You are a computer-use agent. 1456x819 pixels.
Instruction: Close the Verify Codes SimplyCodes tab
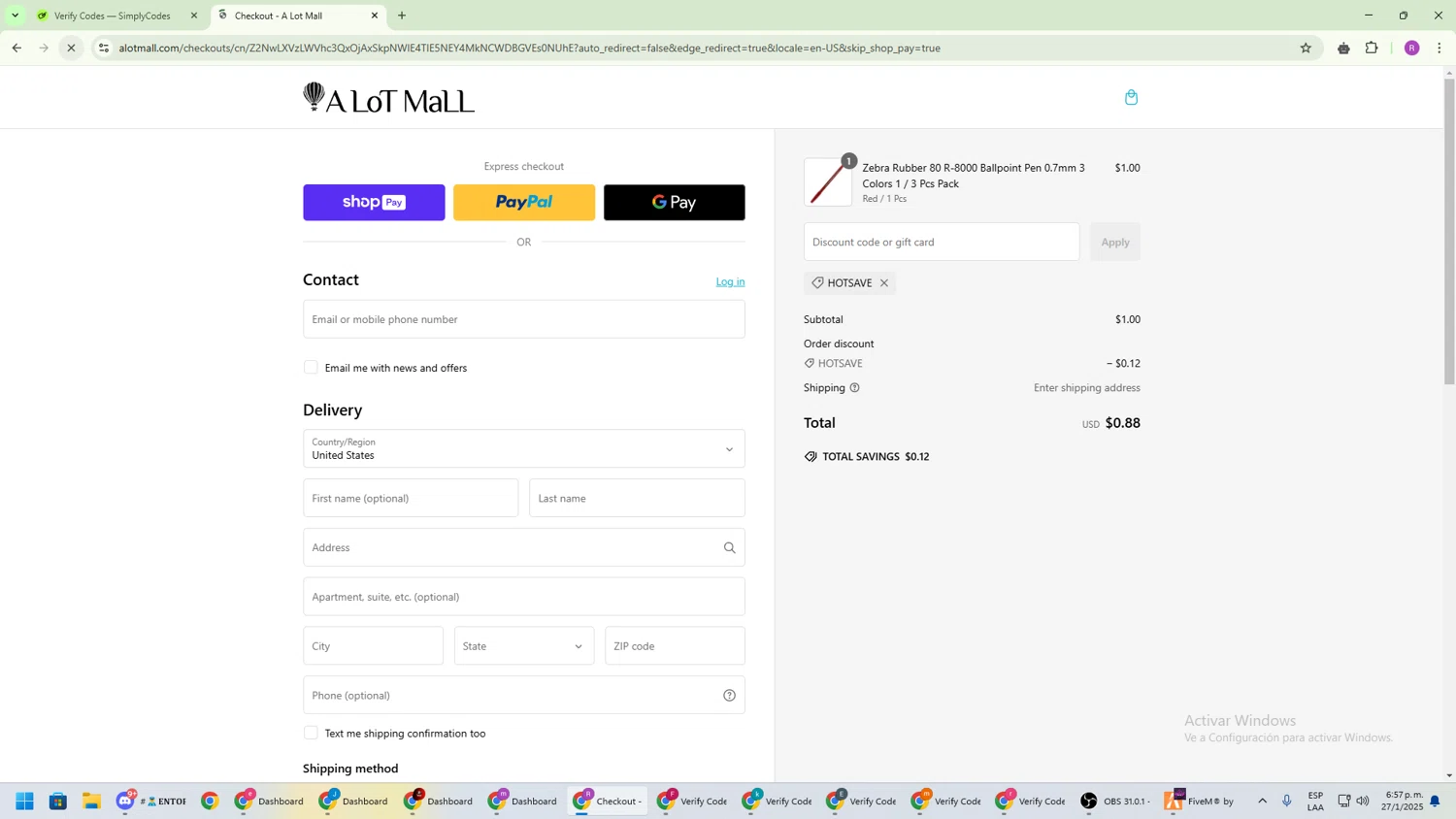[193, 16]
